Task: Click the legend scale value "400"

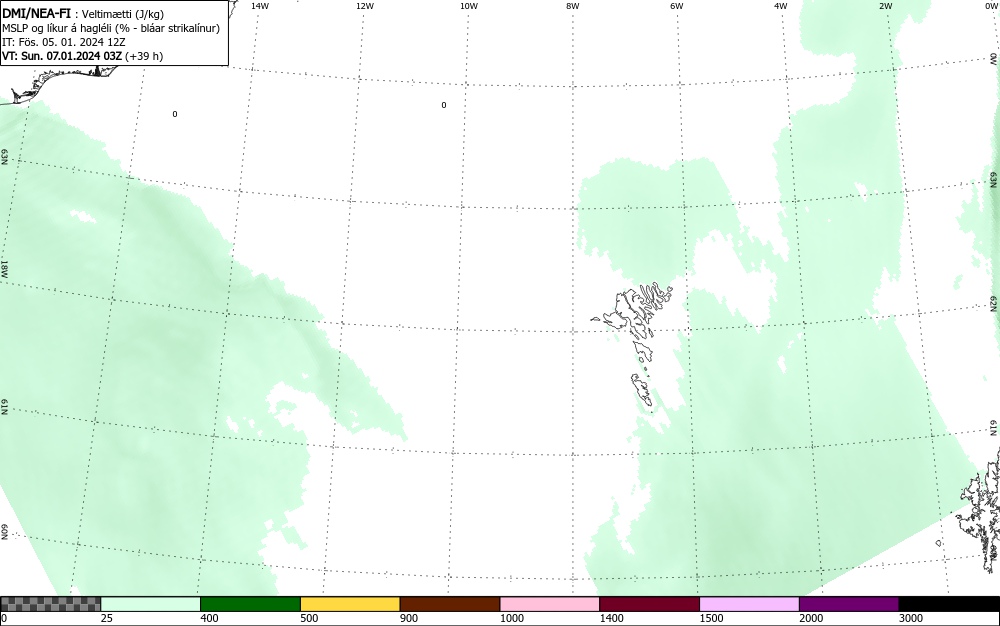Action: click(x=209, y=618)
